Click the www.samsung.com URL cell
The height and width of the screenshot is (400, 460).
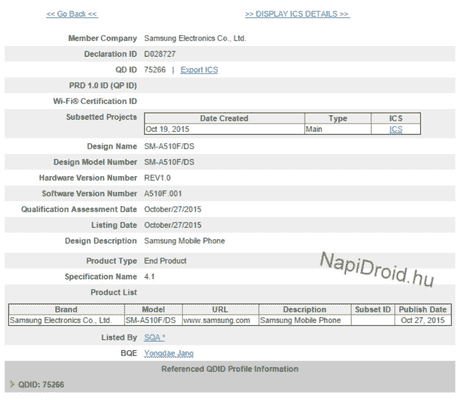[220, 320]
